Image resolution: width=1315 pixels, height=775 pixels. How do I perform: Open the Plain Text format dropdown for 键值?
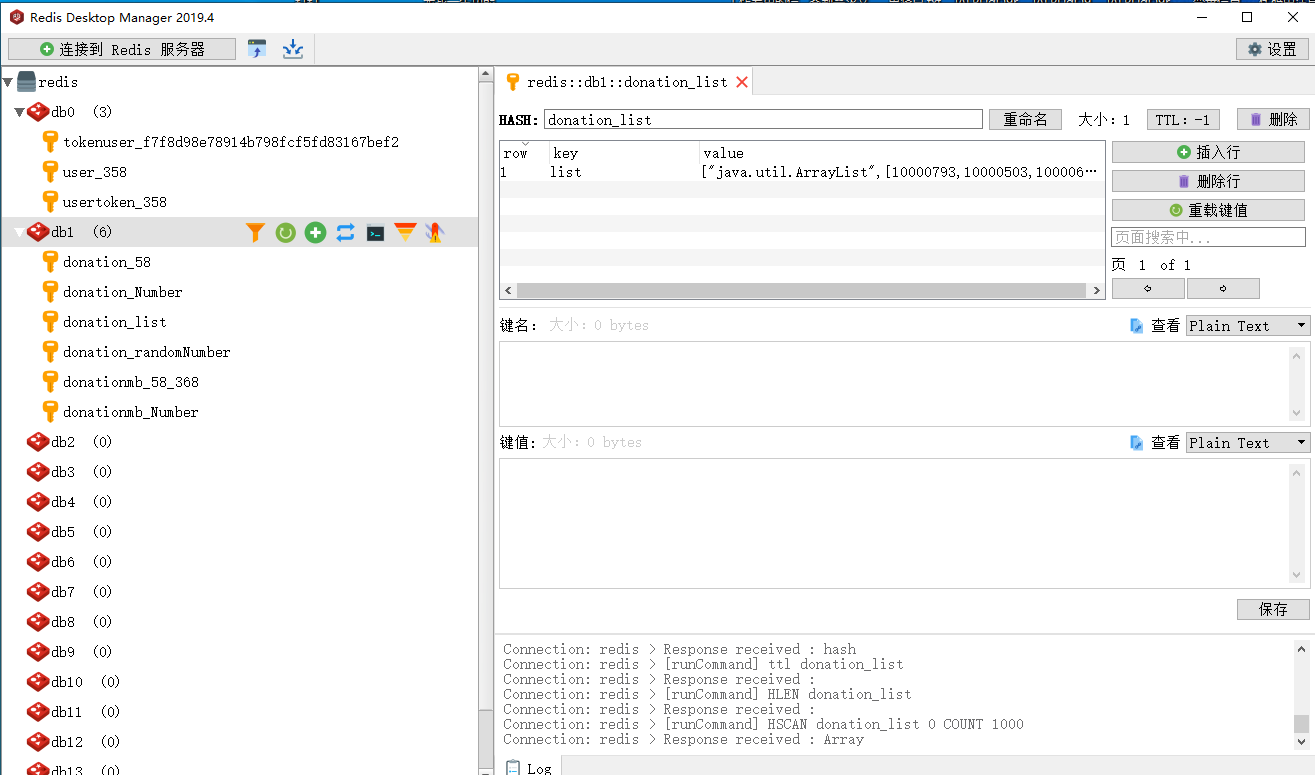(1247, 442)
